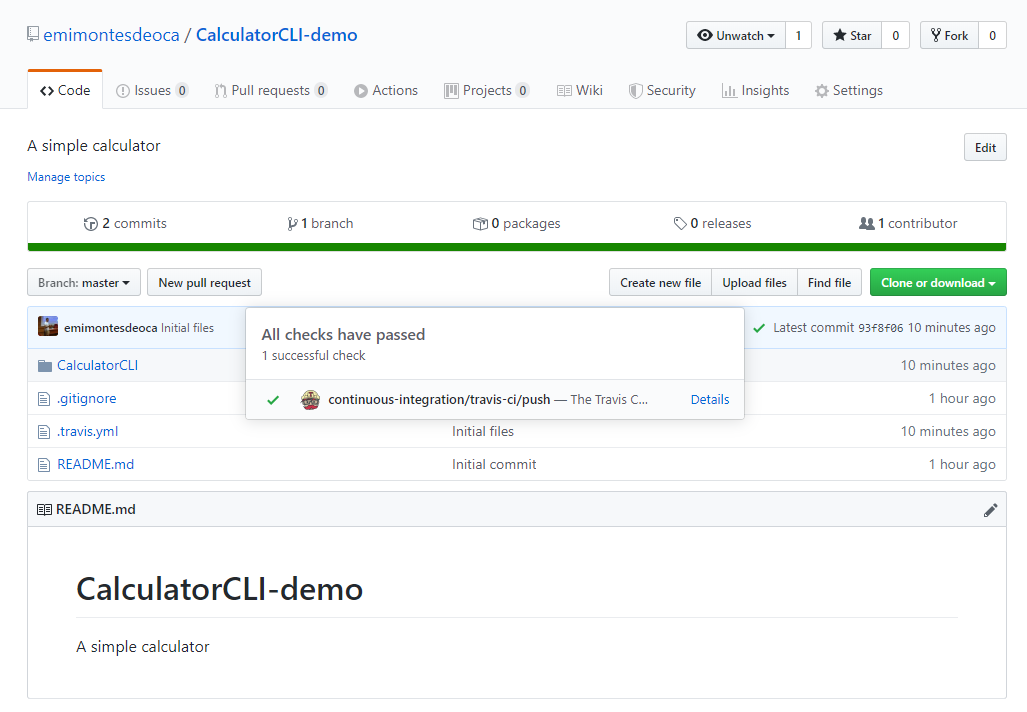Click the pencil icon to edit README.md
The image size is (1027, 712).
(990, 510)
